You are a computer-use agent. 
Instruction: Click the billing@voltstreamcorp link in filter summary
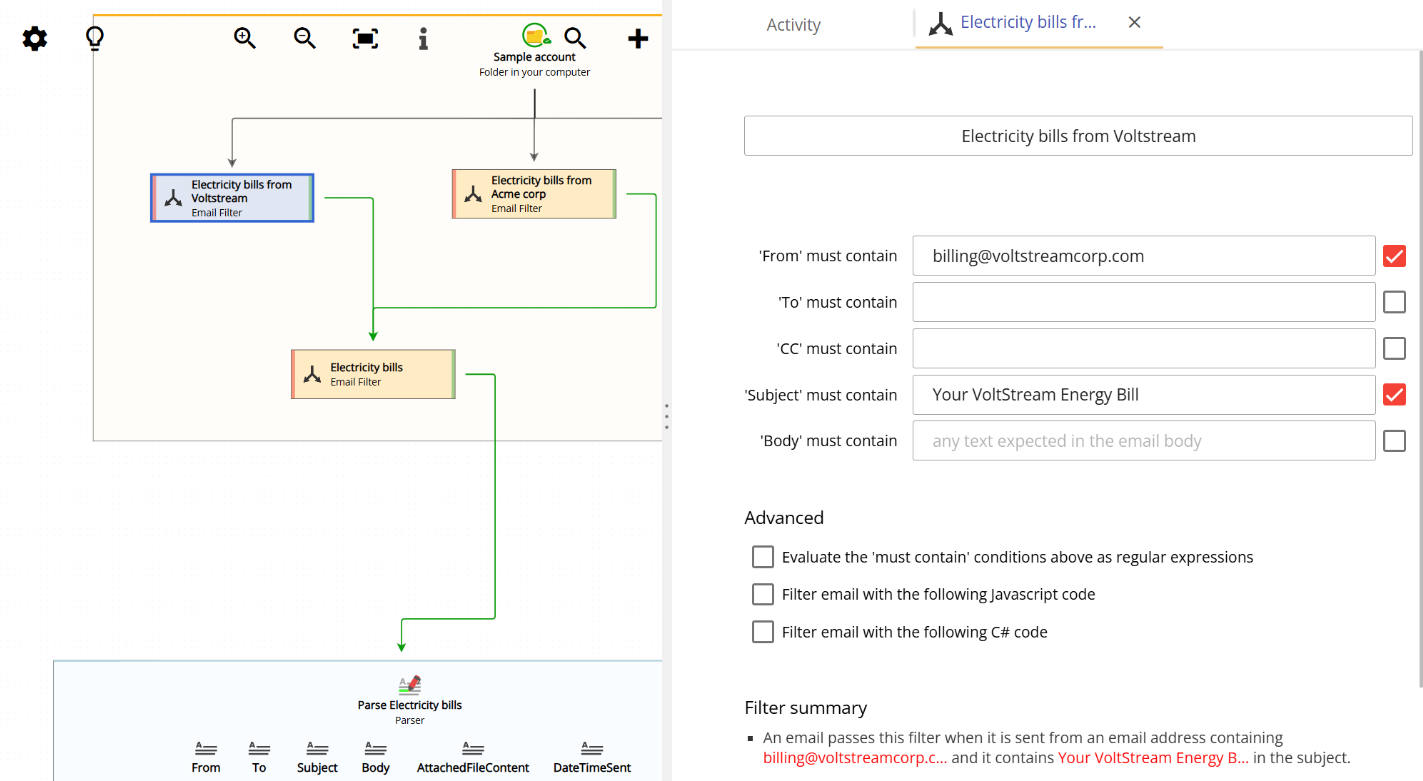[x=855, y=757]
